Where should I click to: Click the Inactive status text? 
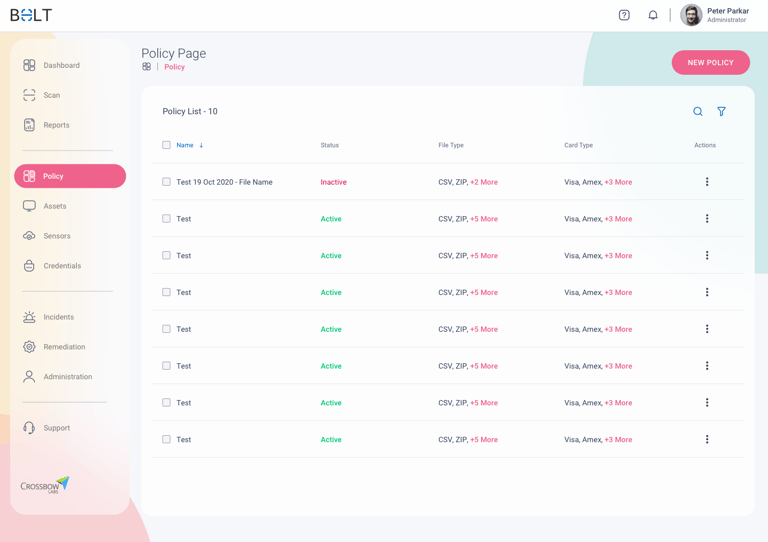pos(334,182)
